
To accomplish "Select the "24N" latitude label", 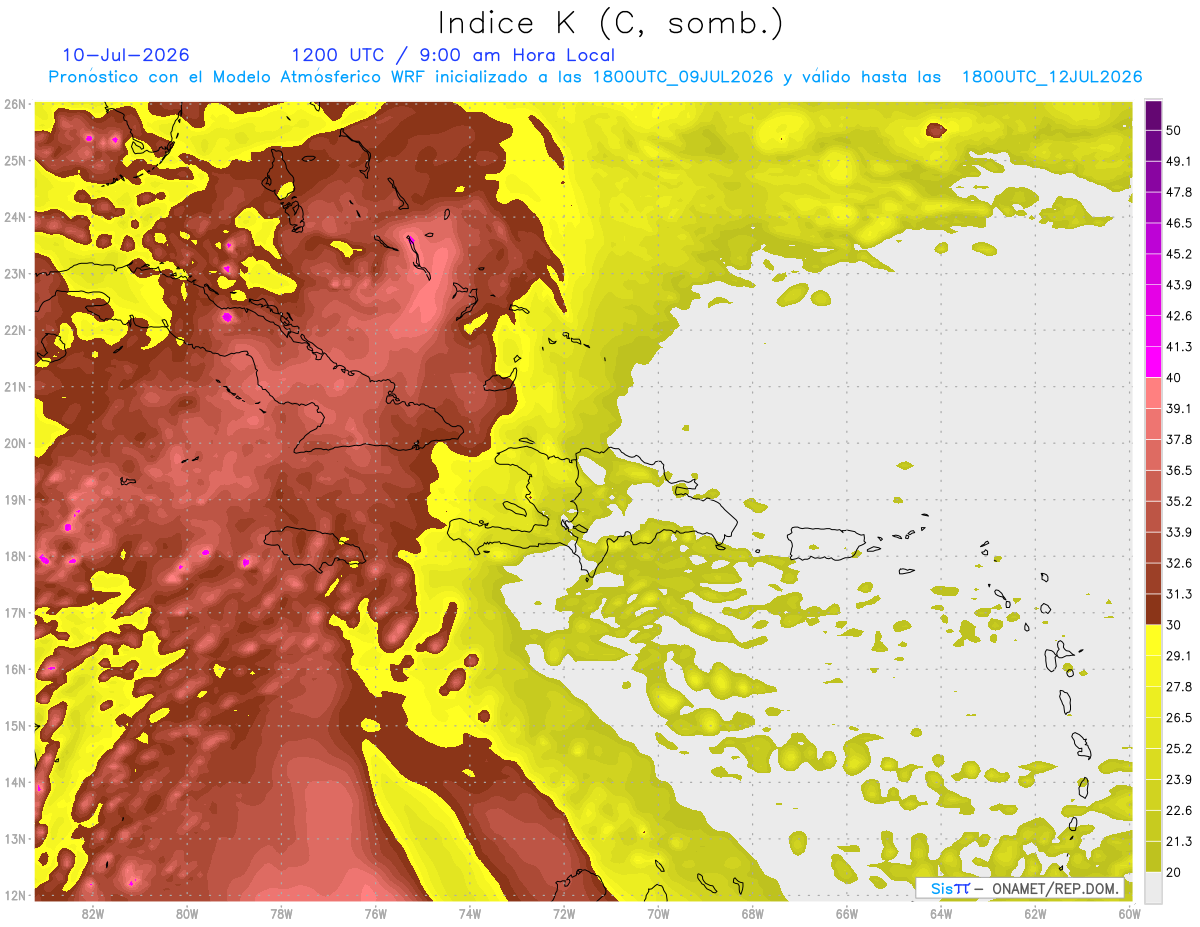I will pos(14,217).
